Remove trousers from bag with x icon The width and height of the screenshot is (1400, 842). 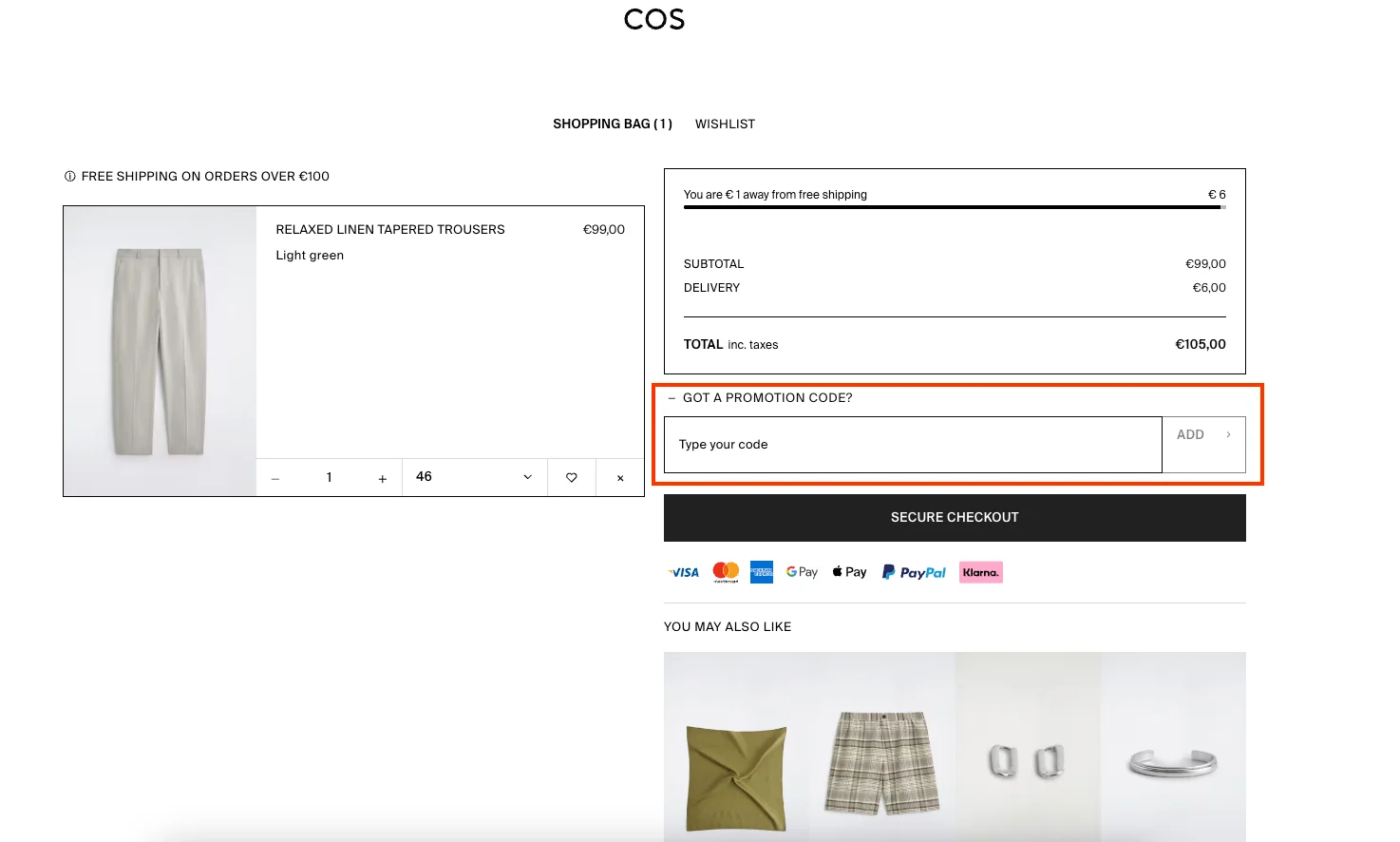pyautogui.click(x=620, y=477)
